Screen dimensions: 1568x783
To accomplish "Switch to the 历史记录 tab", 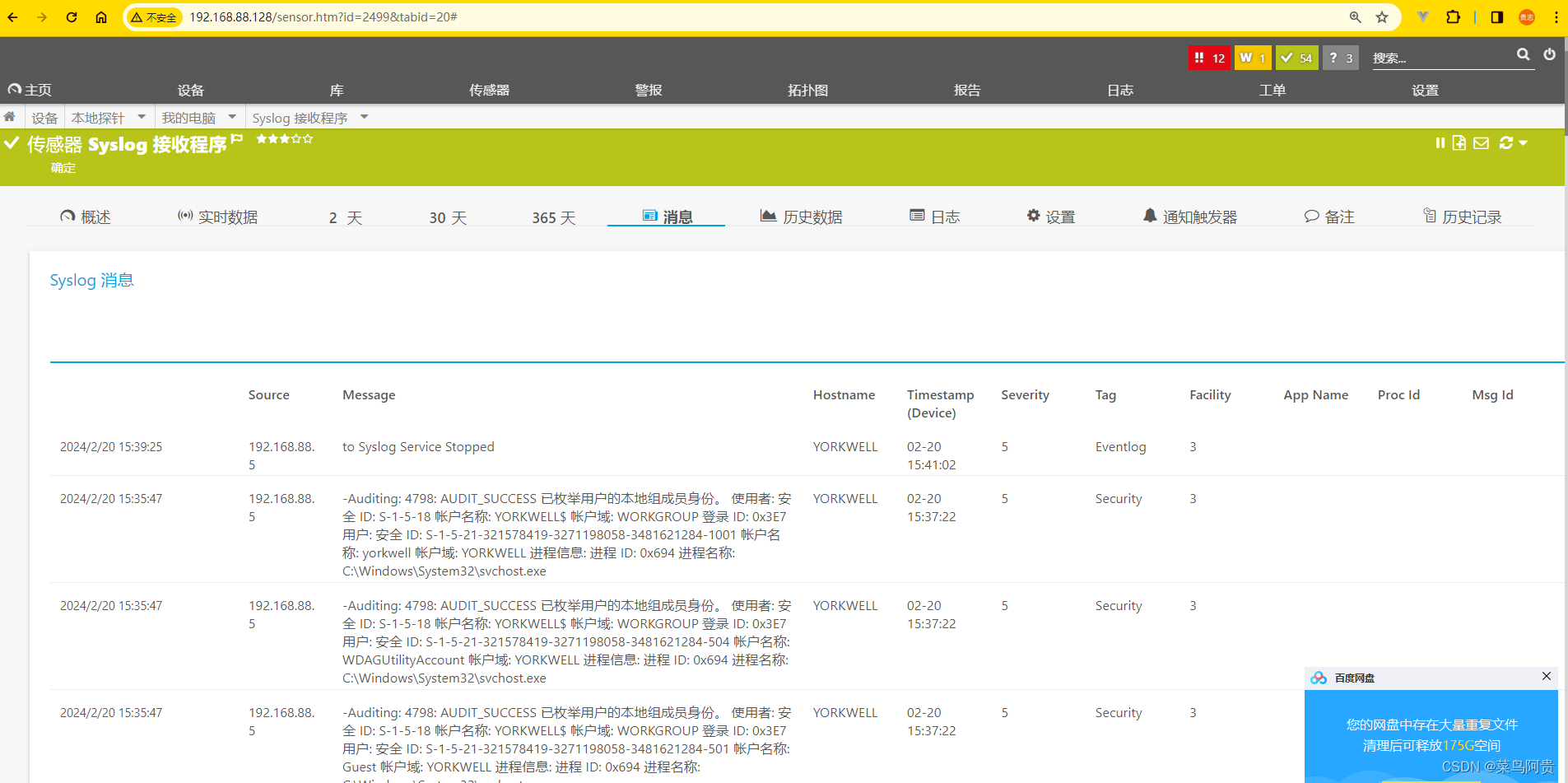I will (x=1463, y=217).
